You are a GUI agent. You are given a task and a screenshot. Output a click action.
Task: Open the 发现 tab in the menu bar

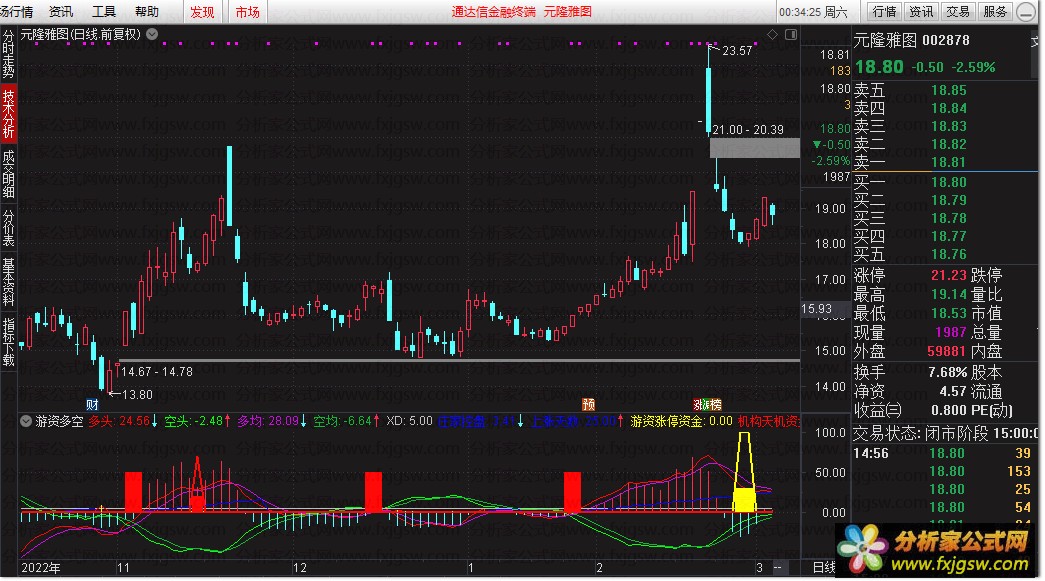[x=202, y=12]
